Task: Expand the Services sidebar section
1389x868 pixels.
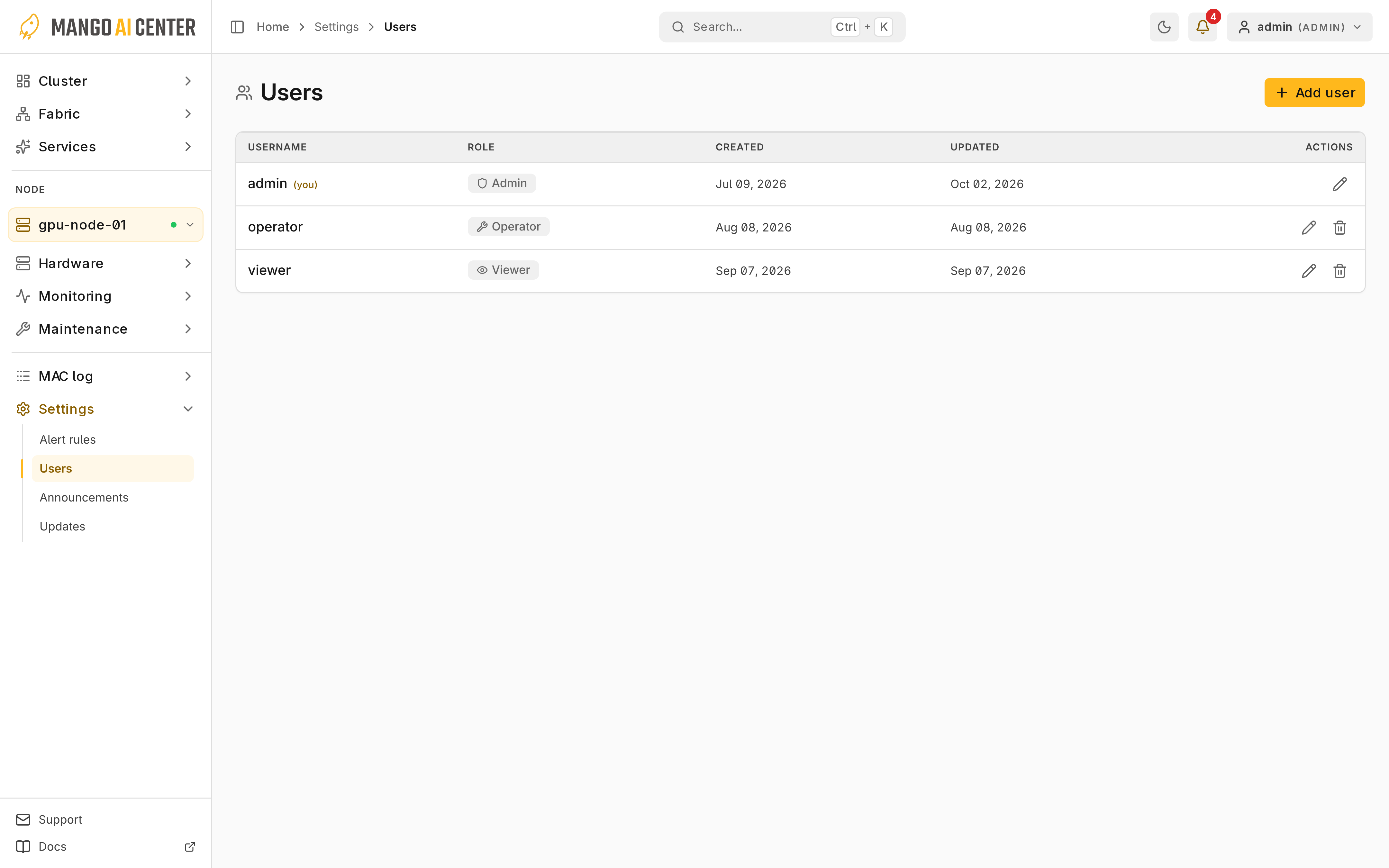Action: 105,146
